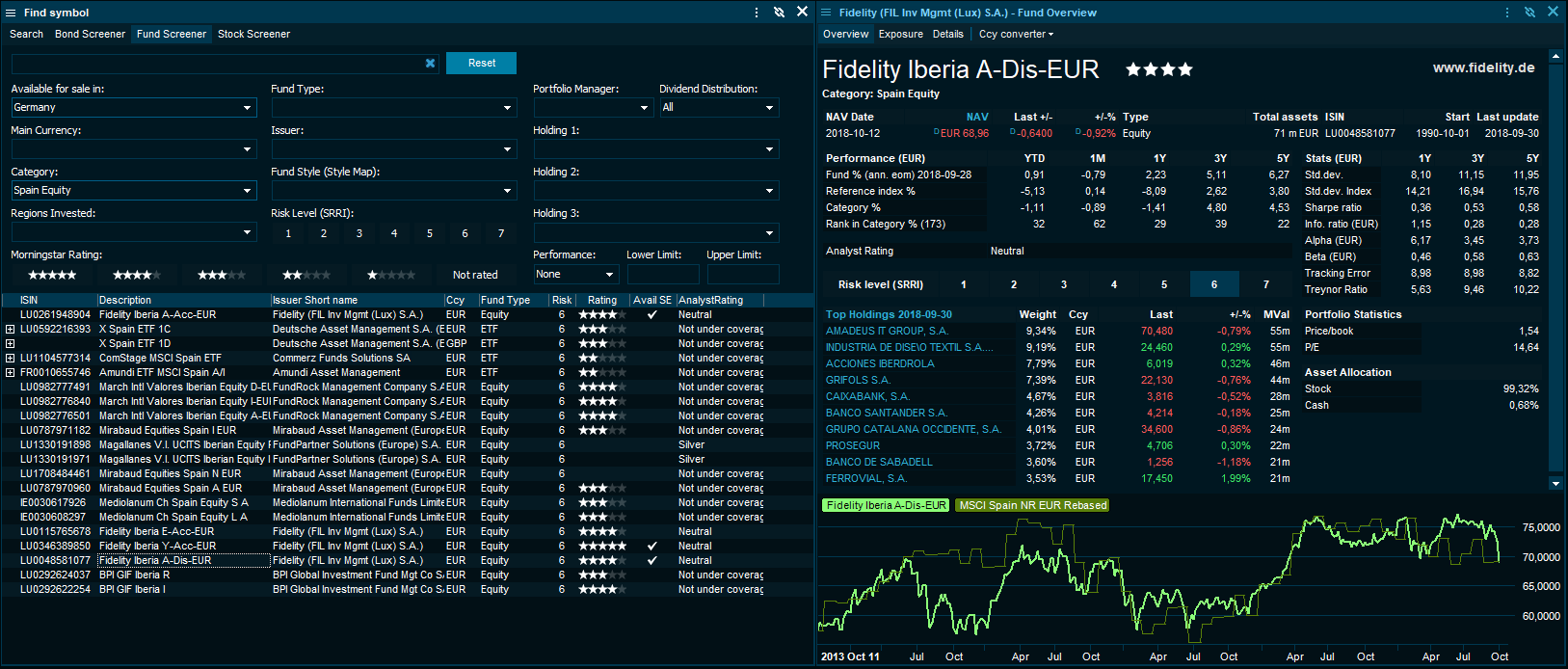This screenshot has width=1568, height=669.
Task: Switch to the Stock Screener tab
Action: [253, 34]
